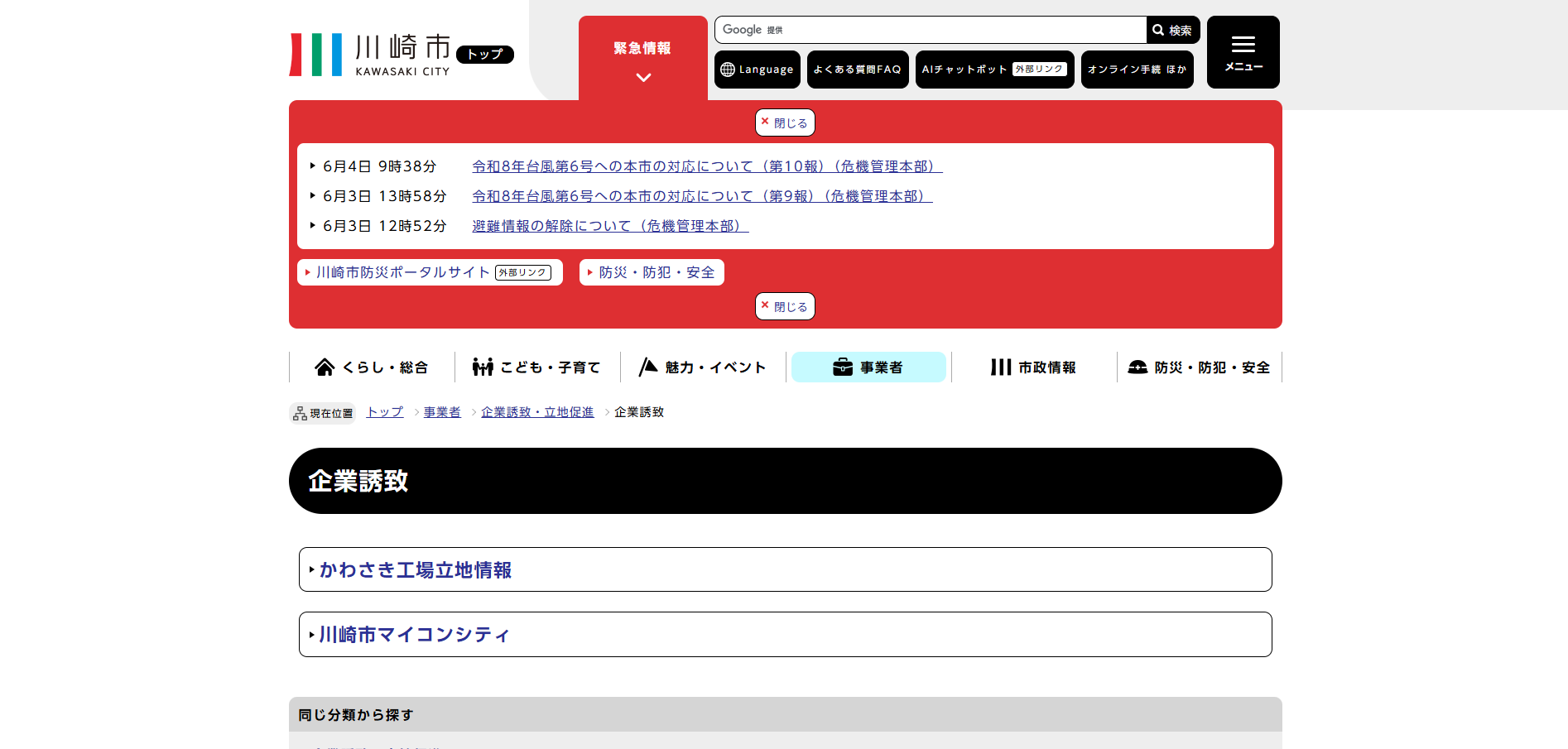
Task: Select こども・子育て navigation tab
Action: [537, 367]
